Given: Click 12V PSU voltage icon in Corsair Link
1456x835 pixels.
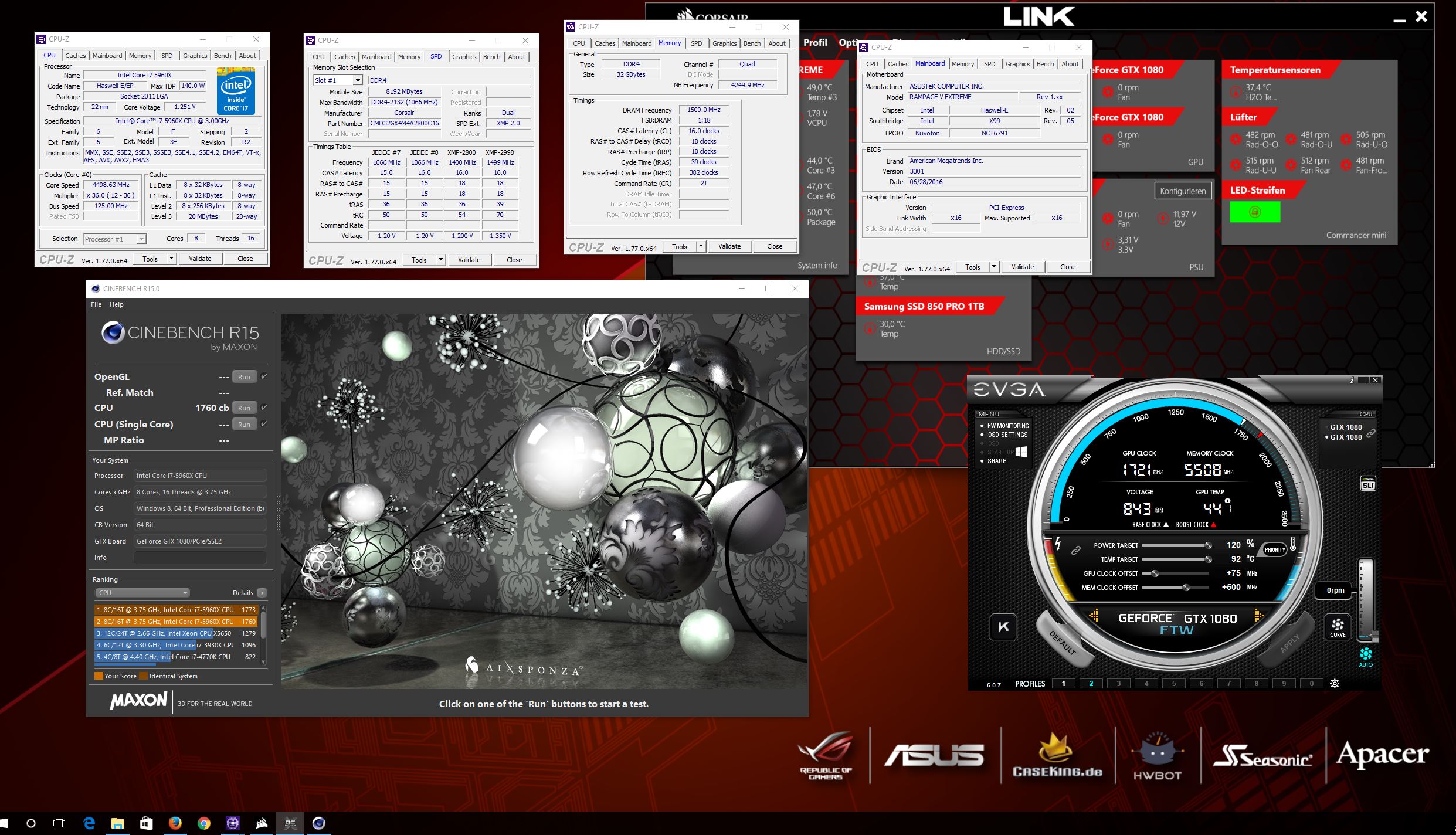Looking at the screenshot, I should tap(1163, 219).
